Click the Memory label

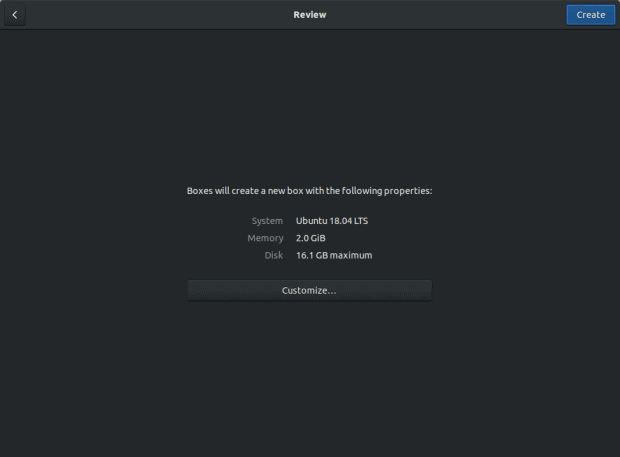265,238
